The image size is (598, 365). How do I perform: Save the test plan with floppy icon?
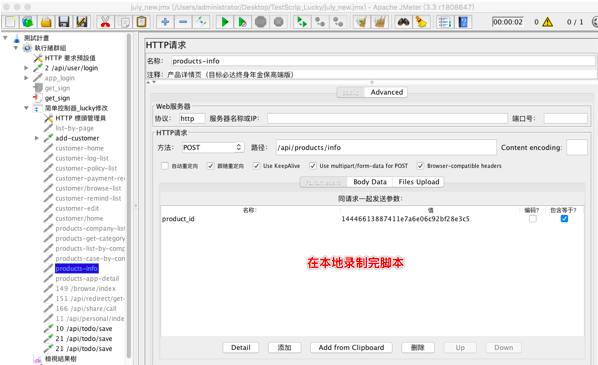pos(64,22)
